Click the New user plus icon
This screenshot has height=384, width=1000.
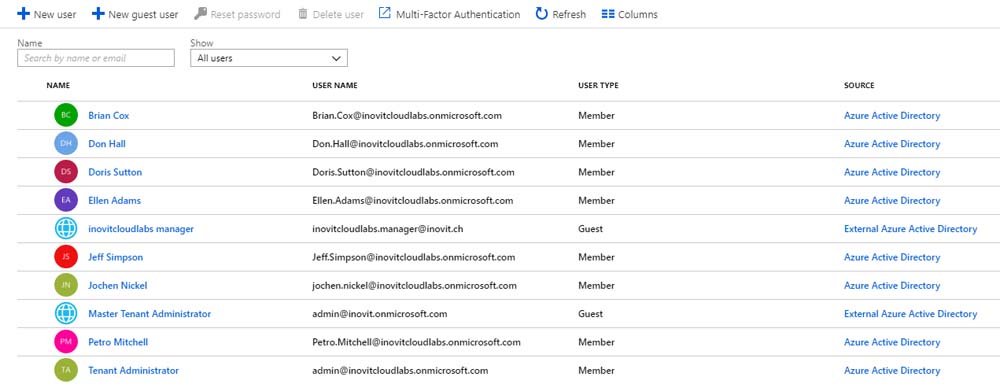tap(24, 13)
